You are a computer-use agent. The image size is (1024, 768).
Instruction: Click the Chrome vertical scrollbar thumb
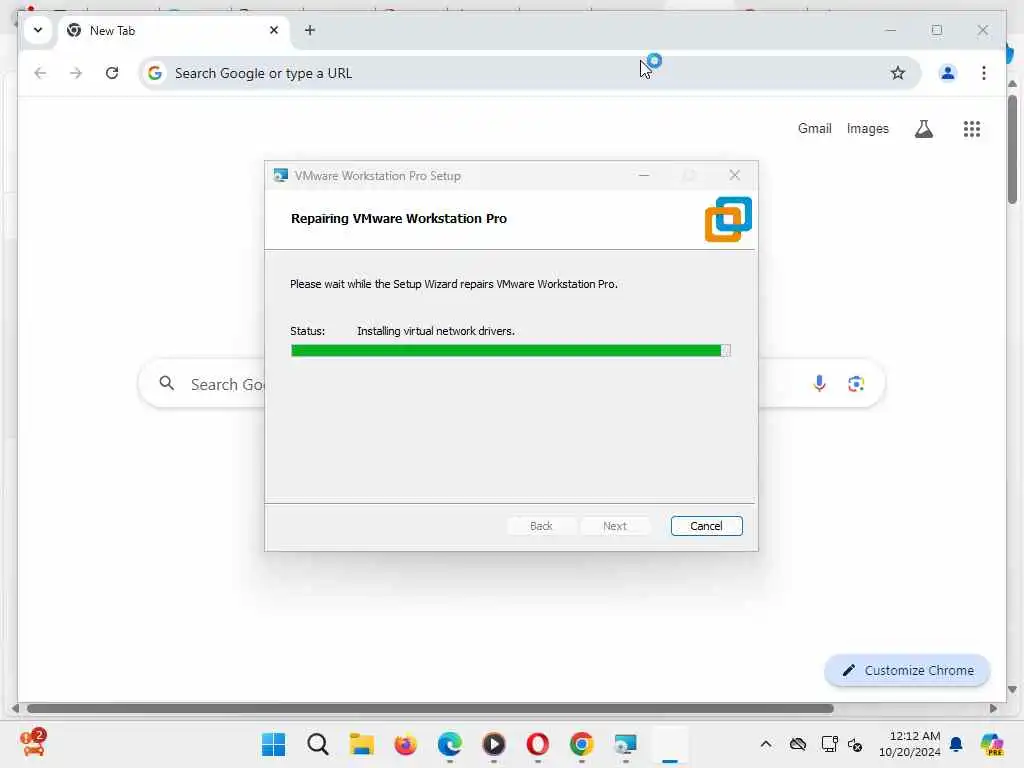click(1012, 150)
